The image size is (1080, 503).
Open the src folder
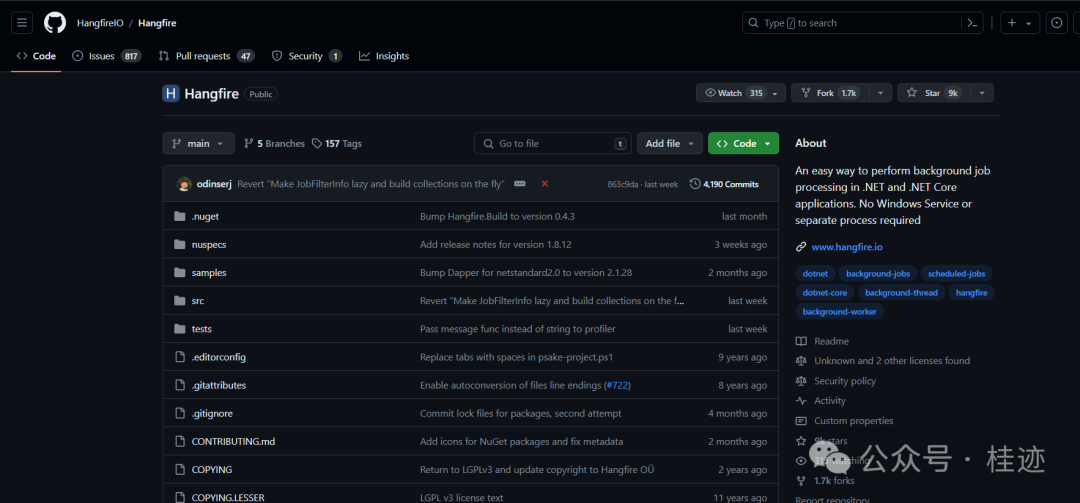(x=198, y=300)
